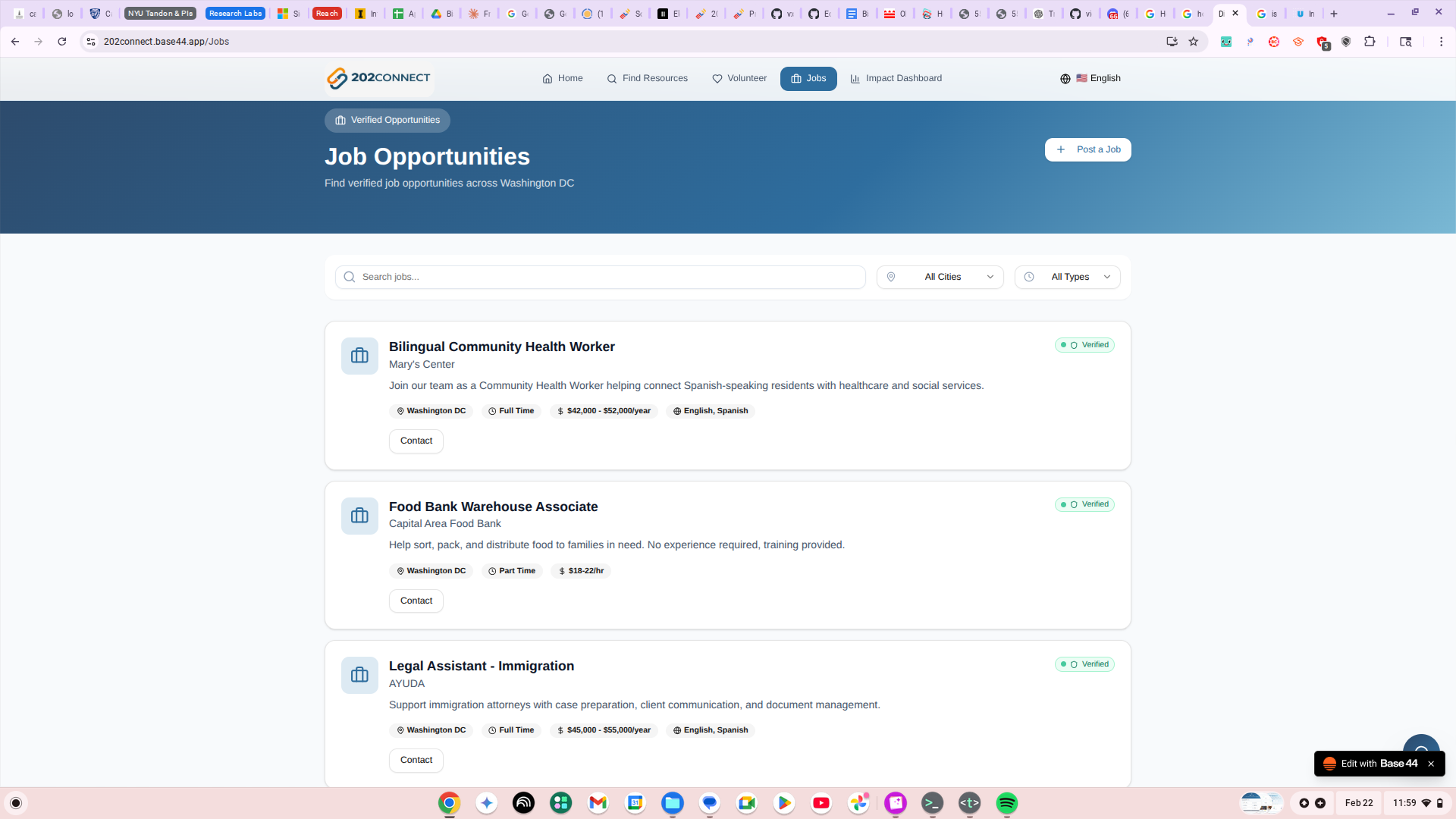Click the briefcase icon for Bilingual Community Health Worker
The height and width of the screenshot is (819, 1456).
(x=359, y=356)
